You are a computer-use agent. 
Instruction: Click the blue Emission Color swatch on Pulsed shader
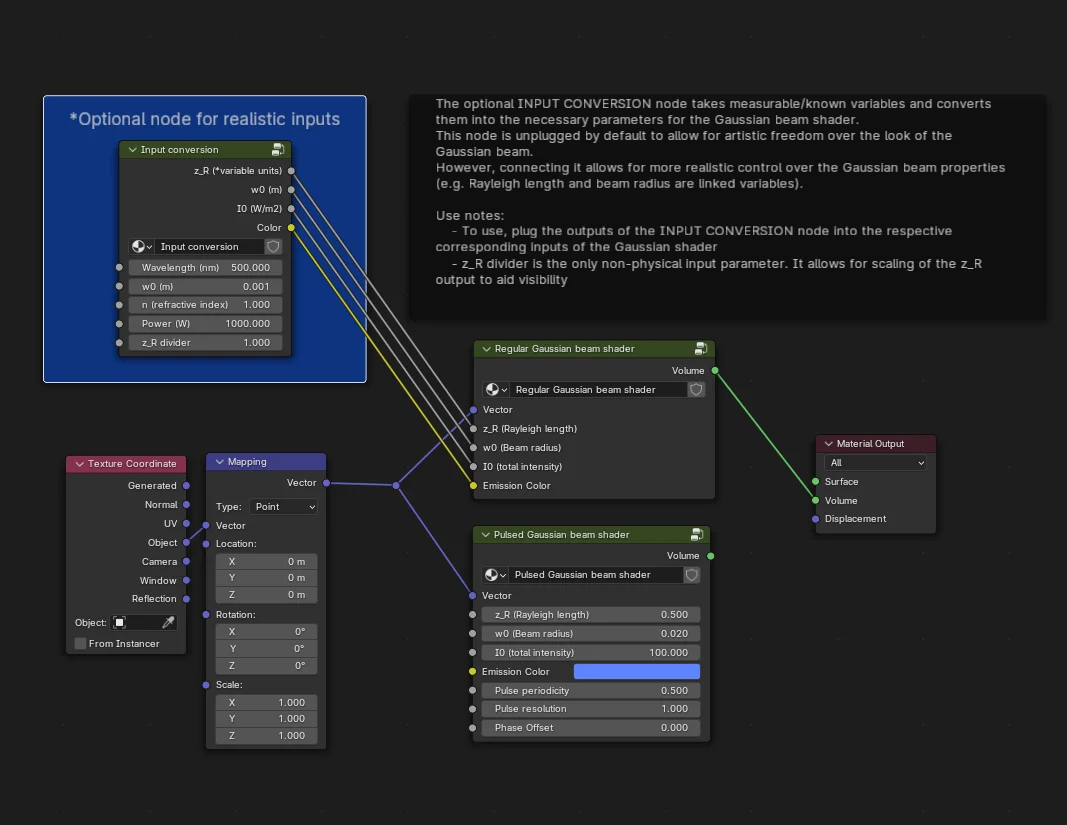pos(637,671)
